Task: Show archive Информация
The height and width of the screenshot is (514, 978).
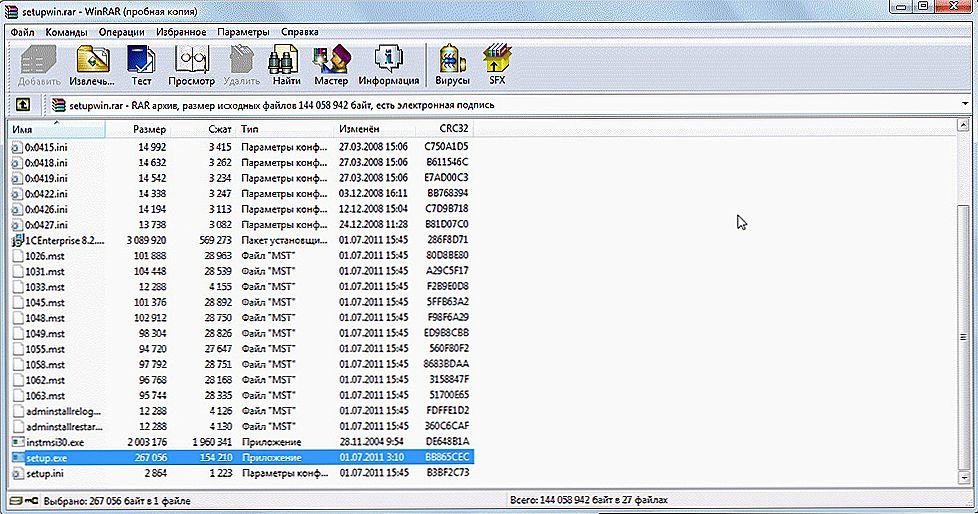Action: [389, 65]
